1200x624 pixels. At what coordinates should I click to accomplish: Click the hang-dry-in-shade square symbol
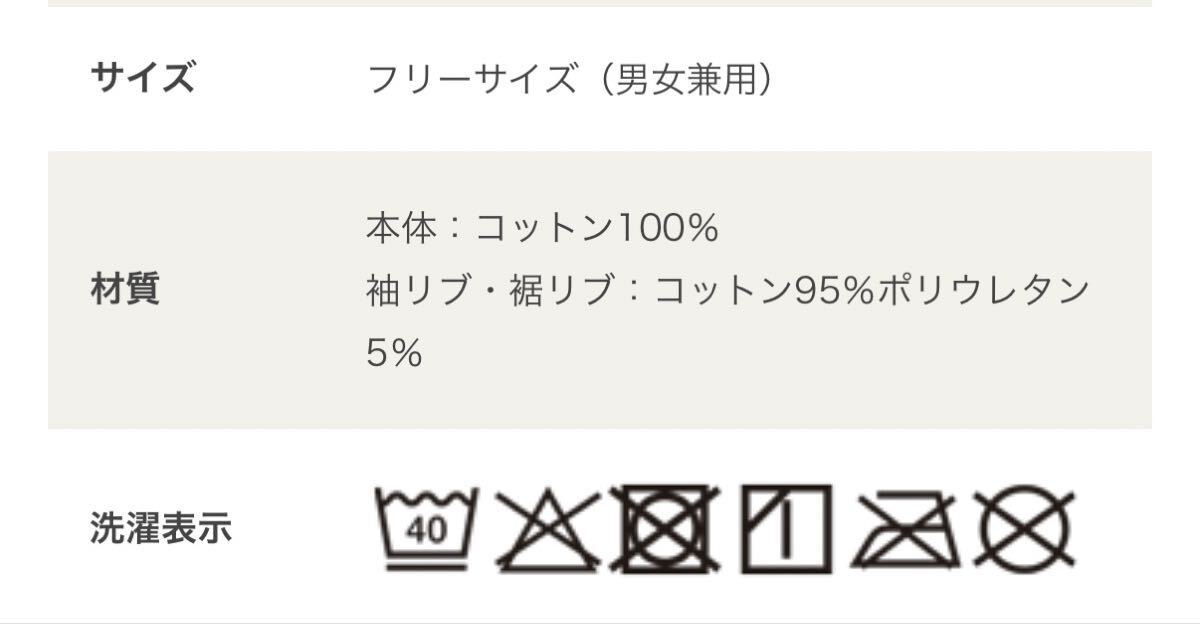point(787,527)
